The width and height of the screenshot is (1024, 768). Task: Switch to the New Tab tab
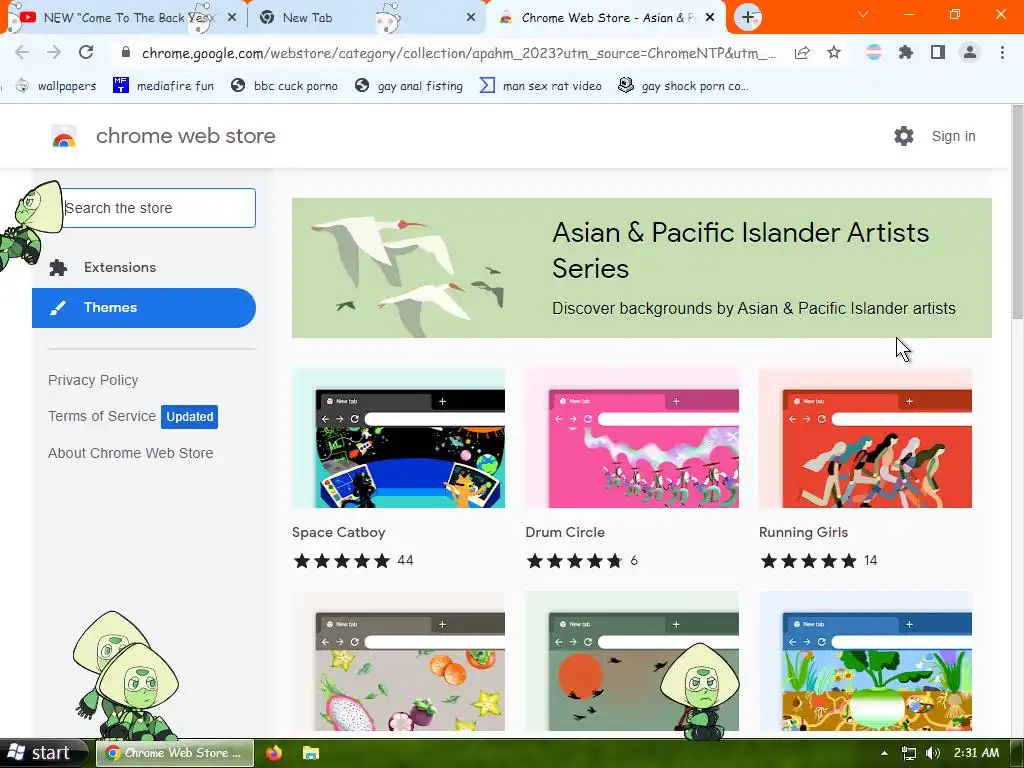coord(368,18)
